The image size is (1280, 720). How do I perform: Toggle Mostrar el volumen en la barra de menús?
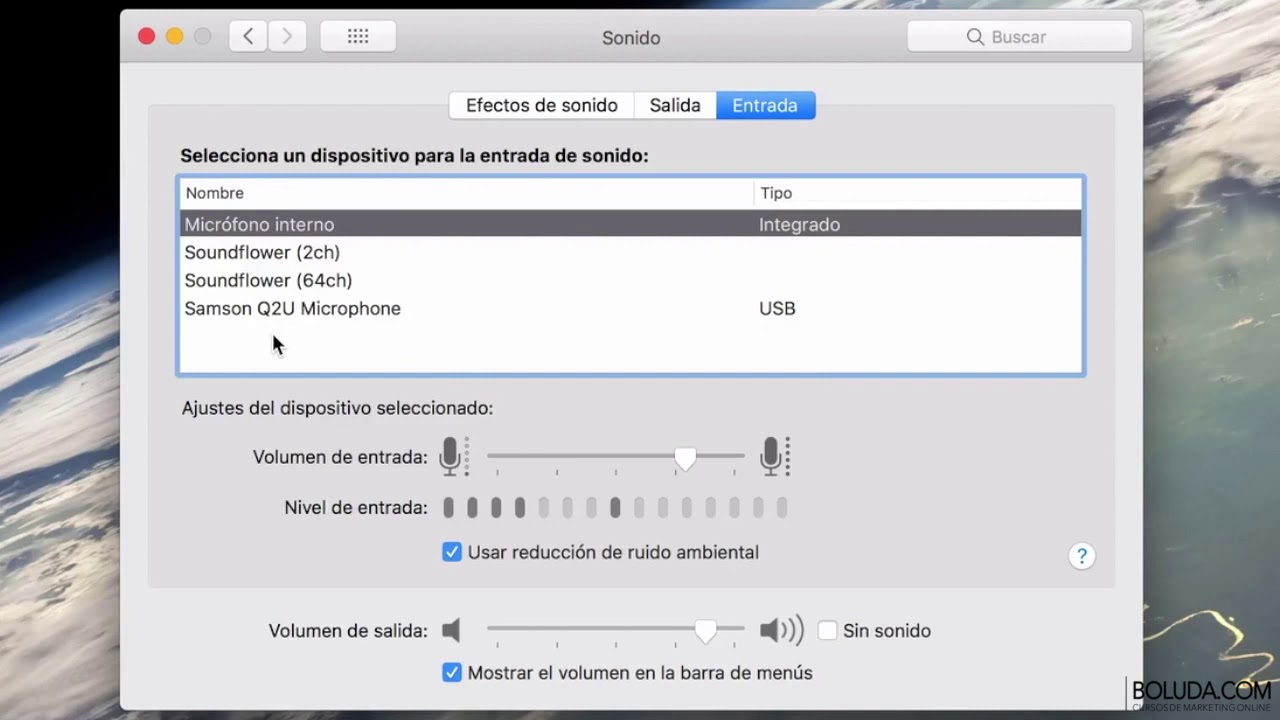(452, 673)
